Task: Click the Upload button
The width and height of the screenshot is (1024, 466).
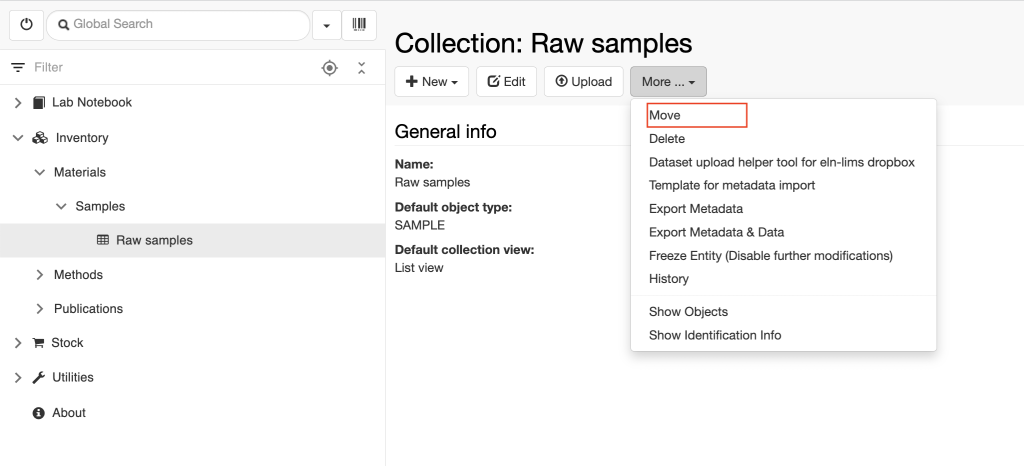Action: pos(584,82)
